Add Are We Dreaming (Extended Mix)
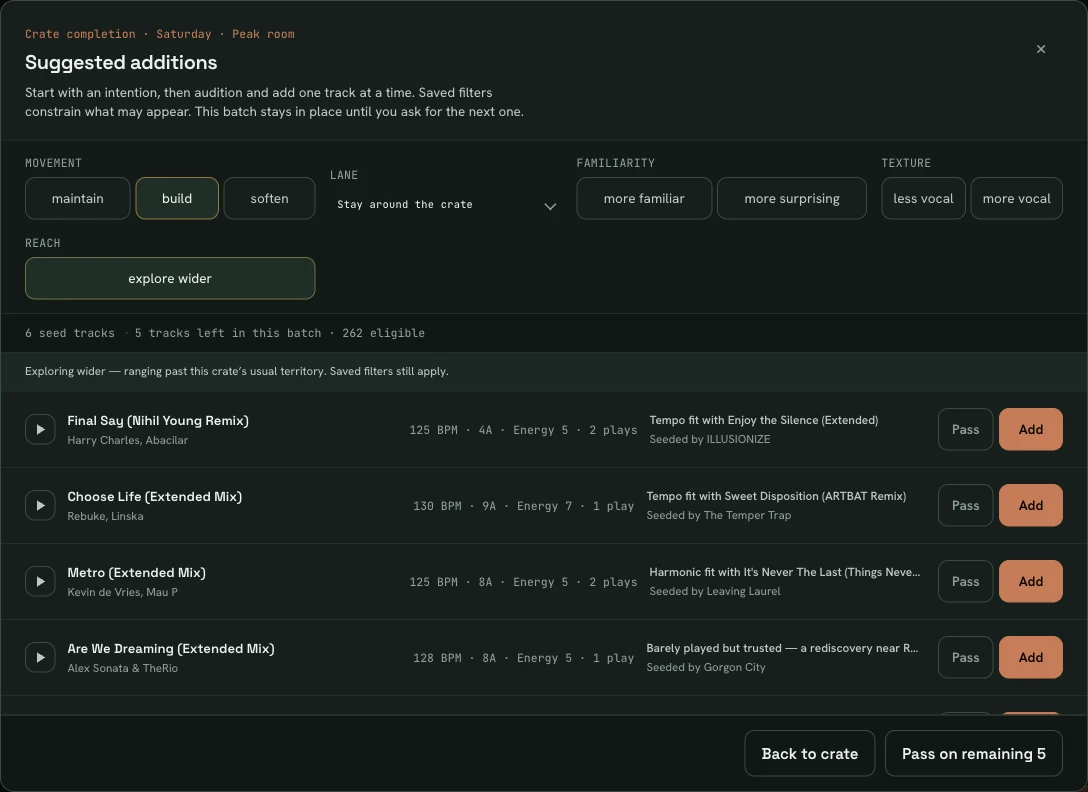 1030,657
